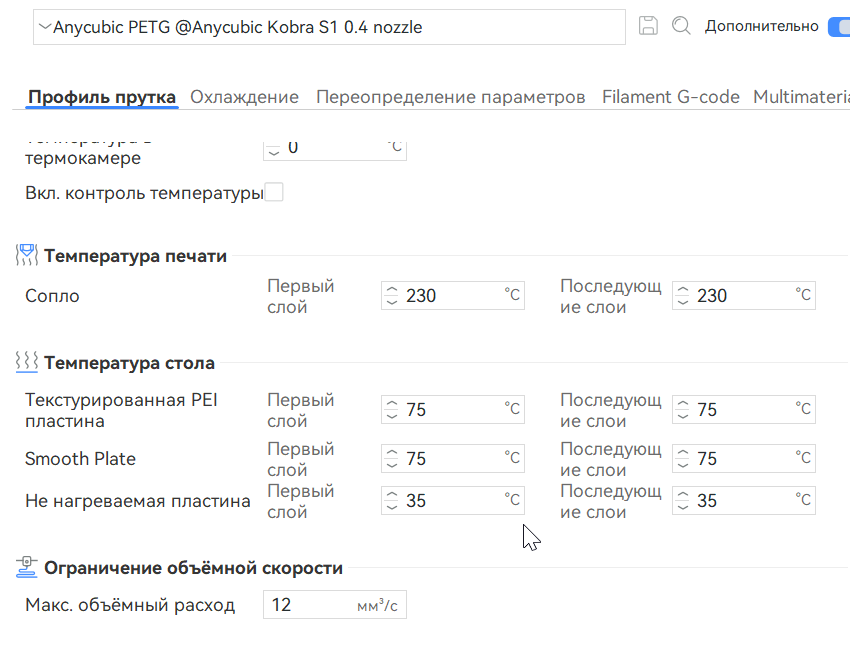Click the nozzle print temperature section icon
850x667 pixels.
27,256
